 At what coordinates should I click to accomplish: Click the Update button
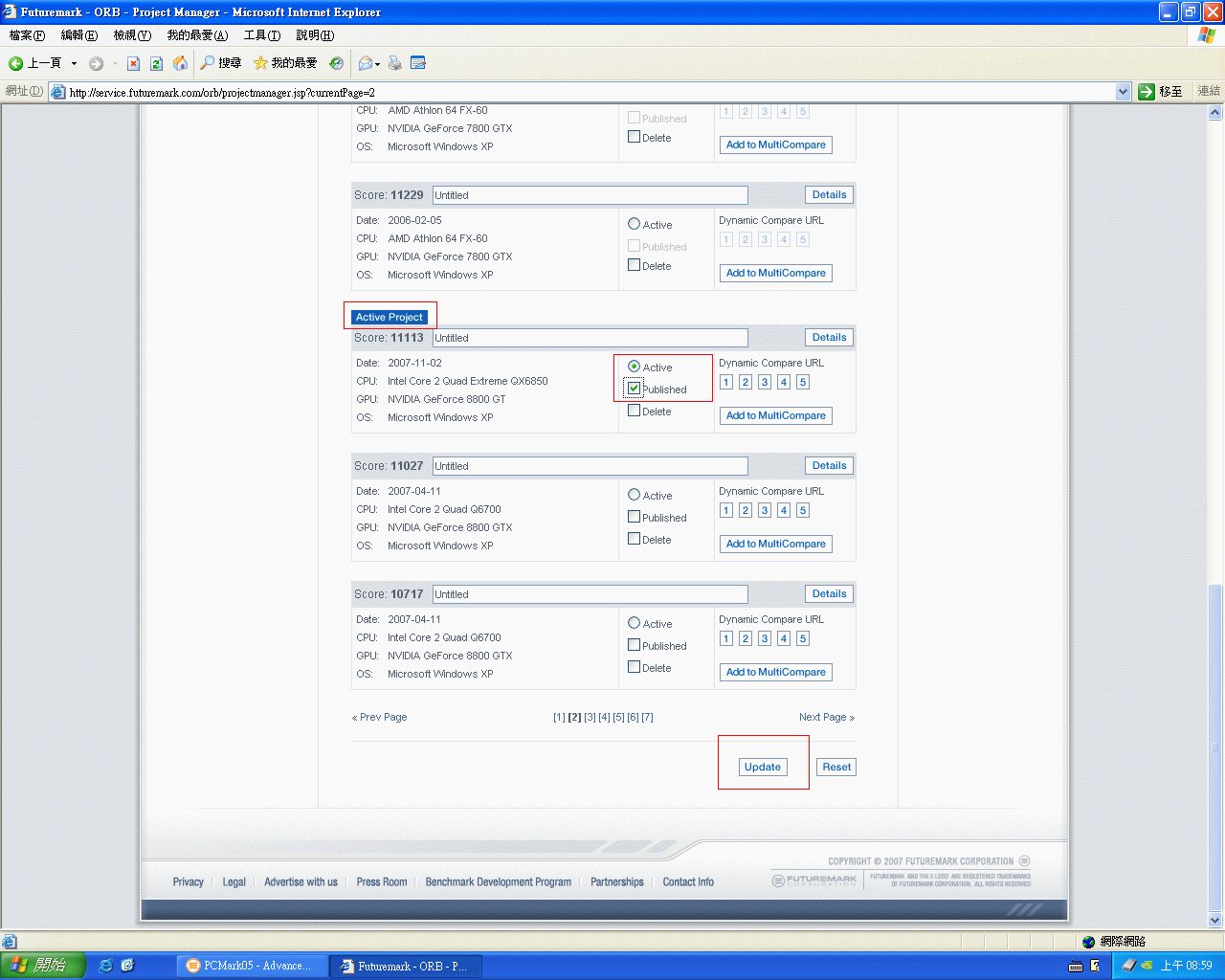click(763, 767)
